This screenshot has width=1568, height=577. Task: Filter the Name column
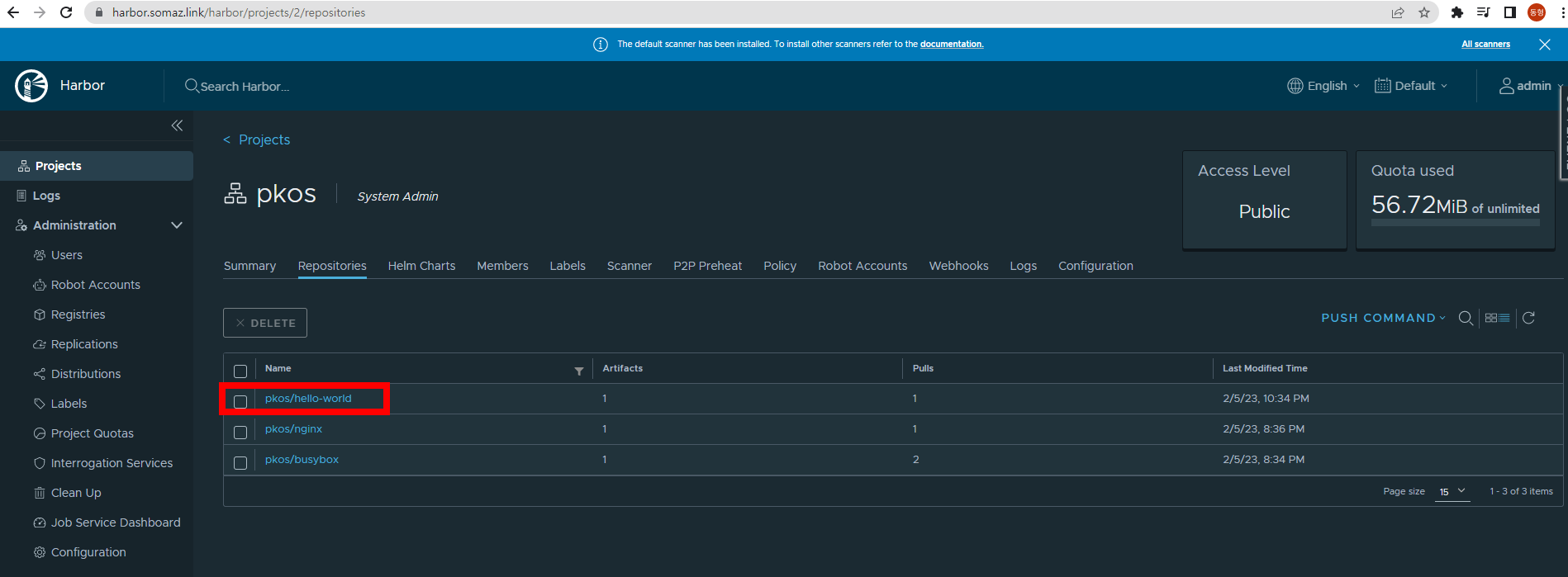[579, 371]
